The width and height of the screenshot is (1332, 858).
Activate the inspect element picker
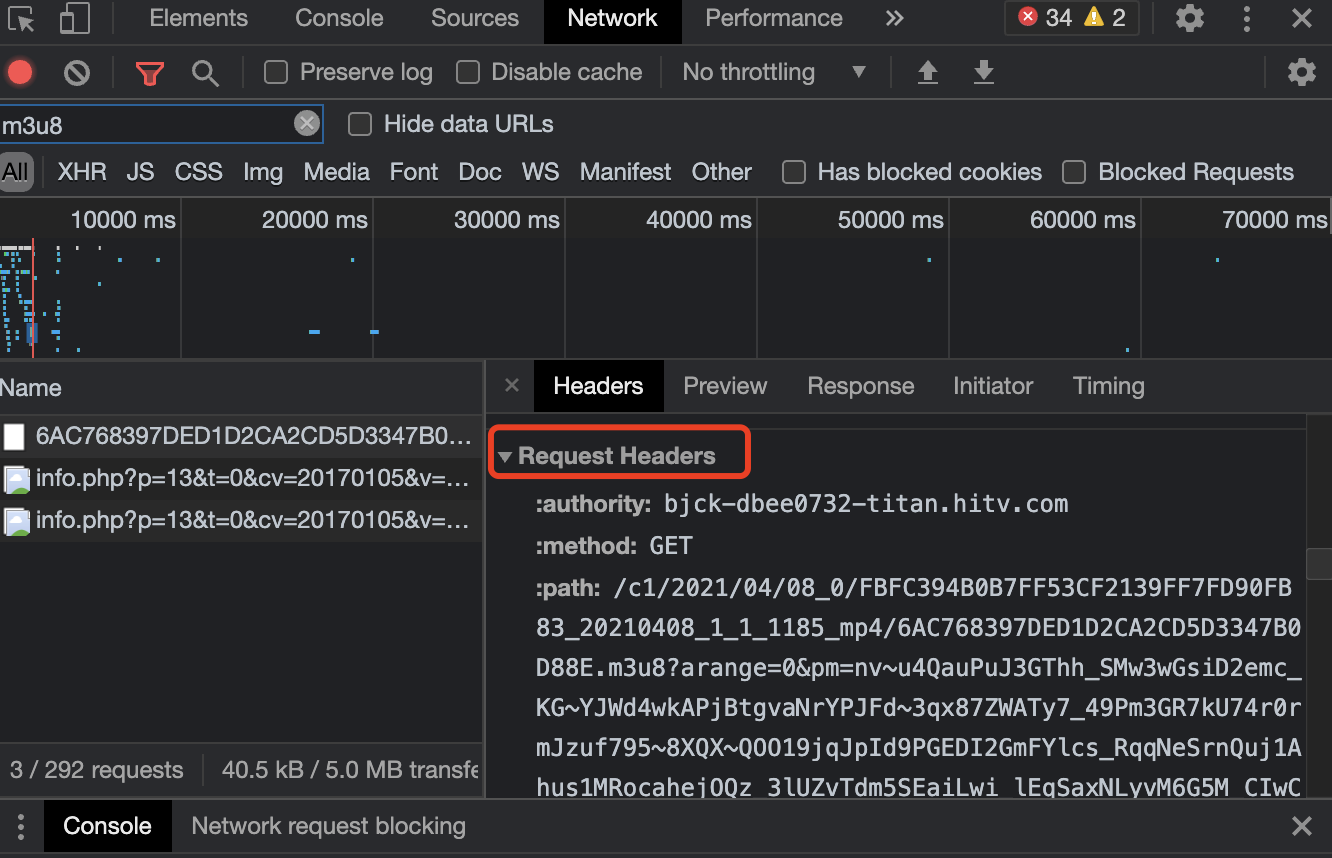tap(21, 18)
